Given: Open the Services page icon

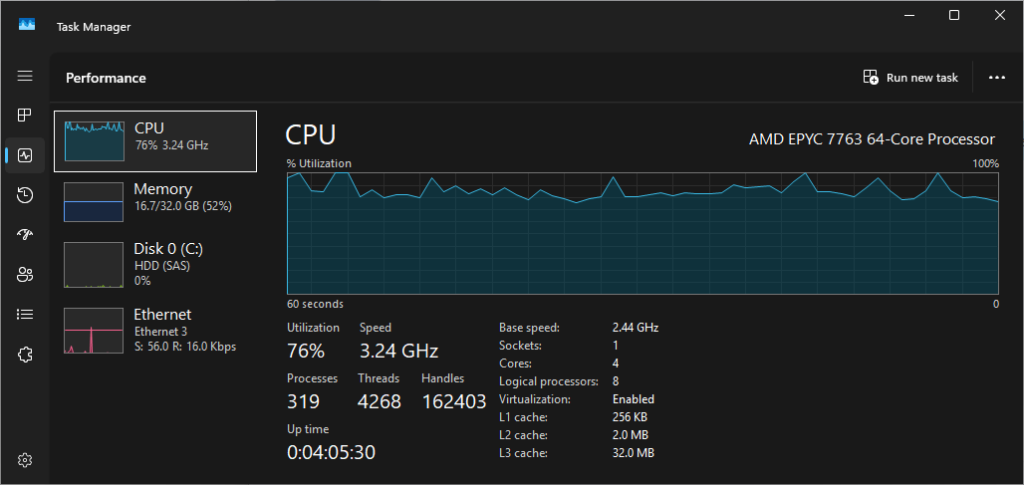Looking at the screenshot, I should click(25, 354).
